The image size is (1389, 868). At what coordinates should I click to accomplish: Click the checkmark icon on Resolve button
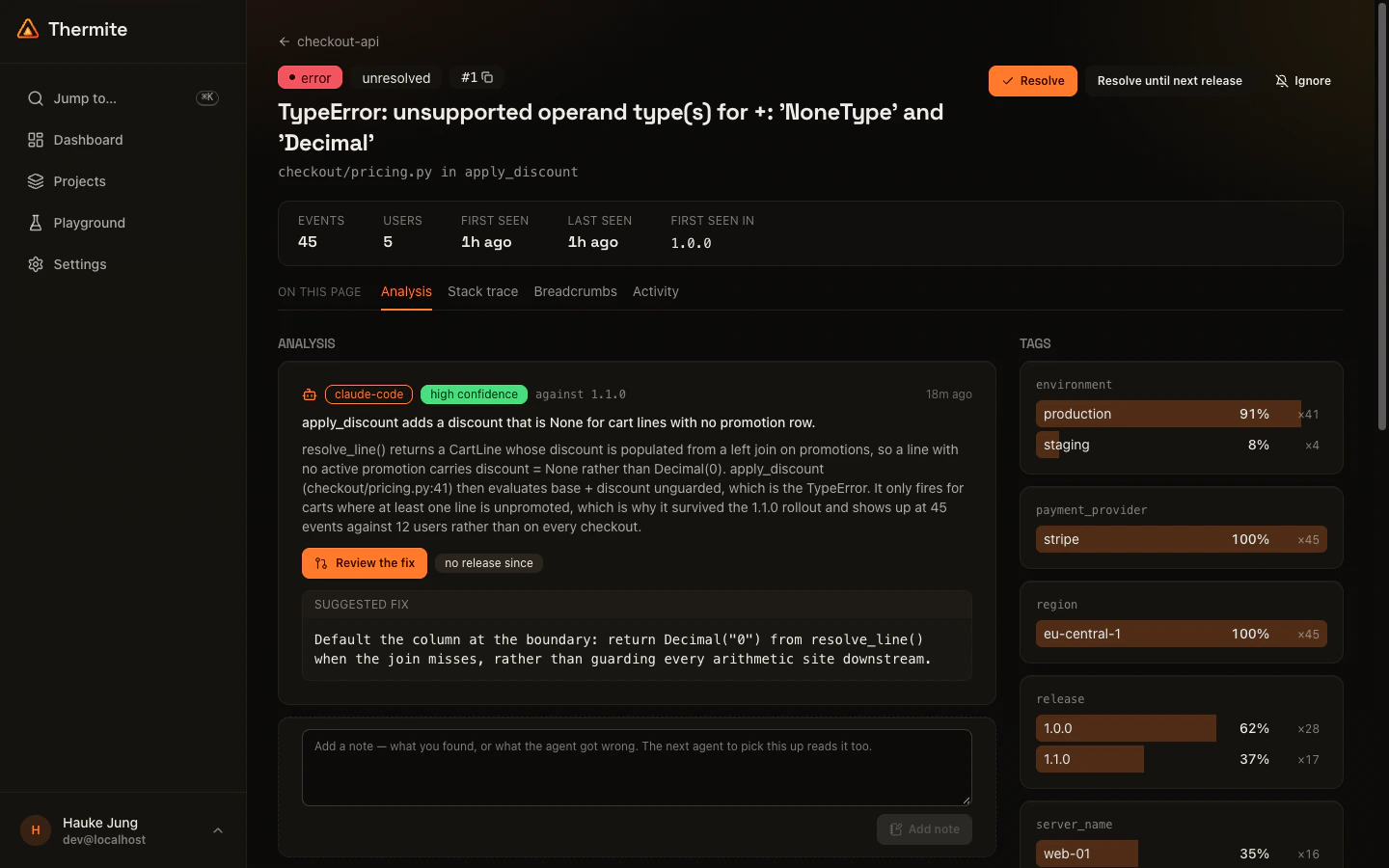pos(1008,81)
